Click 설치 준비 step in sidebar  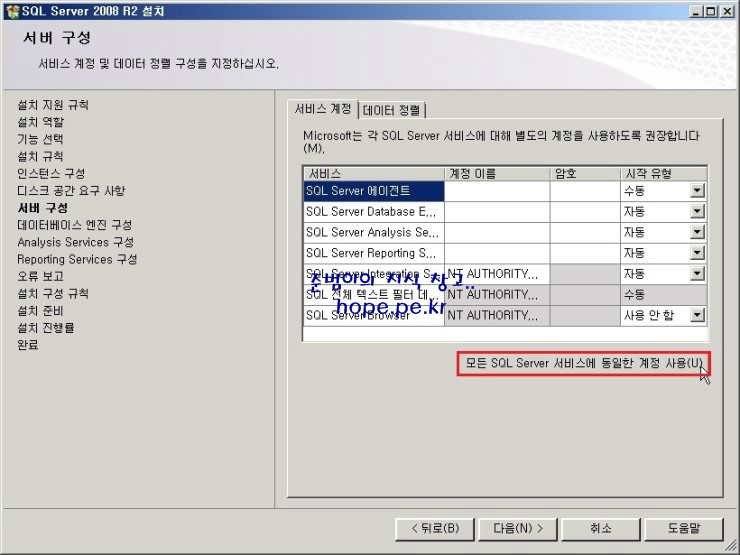(40, 311)
